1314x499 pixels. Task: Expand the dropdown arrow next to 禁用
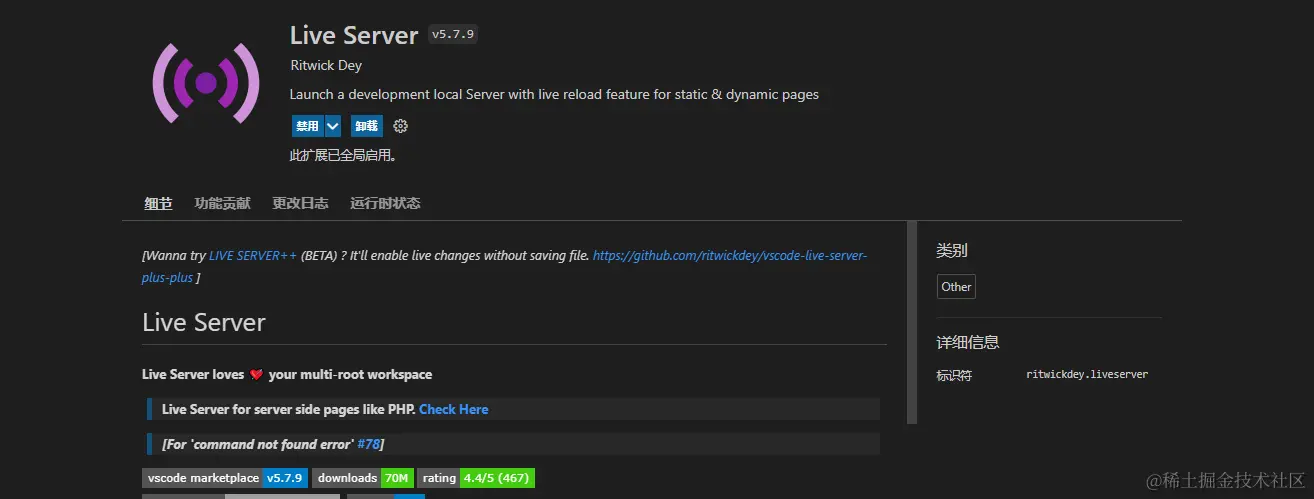coord(333,126)
